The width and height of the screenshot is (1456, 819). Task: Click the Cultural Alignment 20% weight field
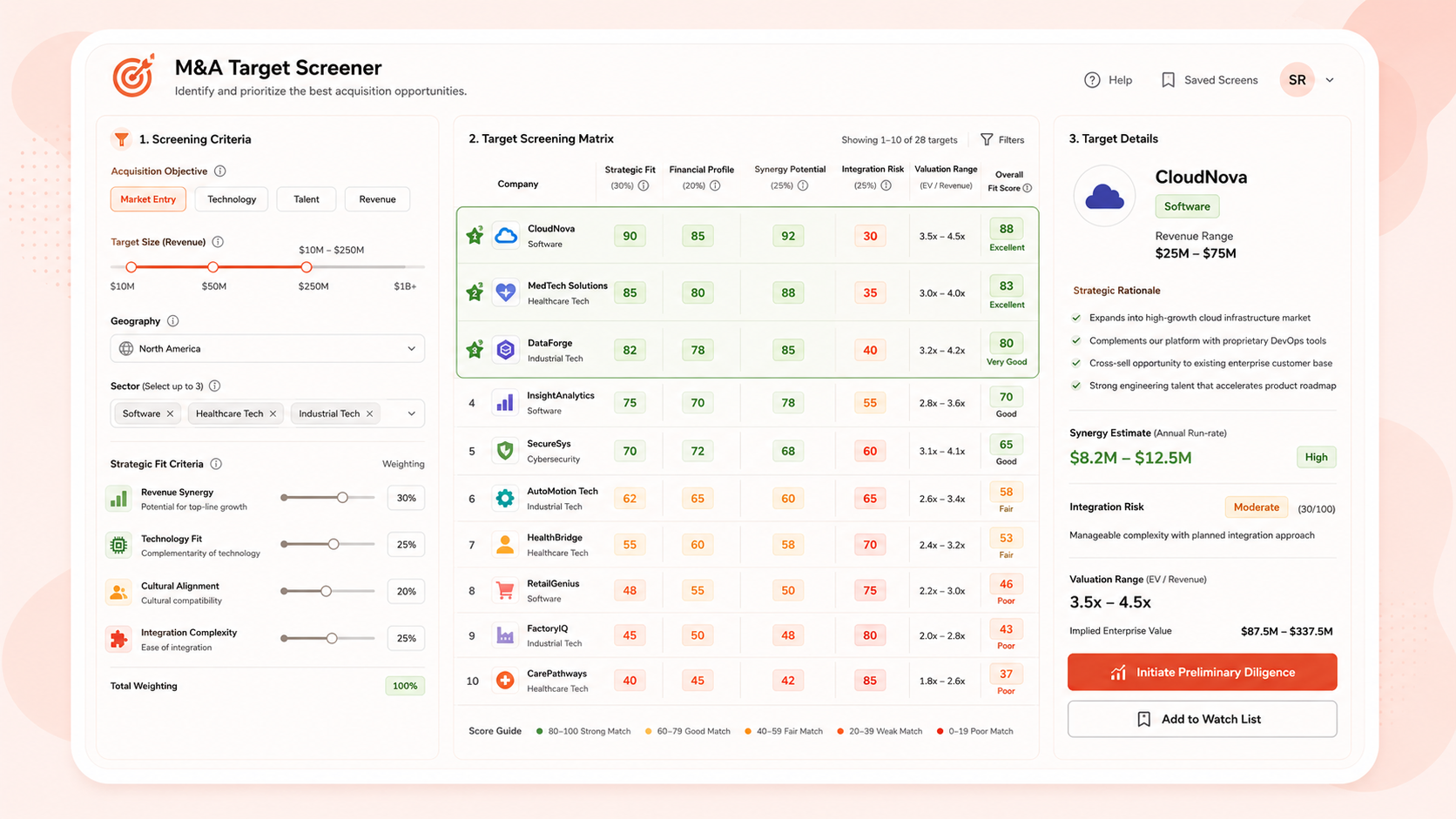coord(406,592)
